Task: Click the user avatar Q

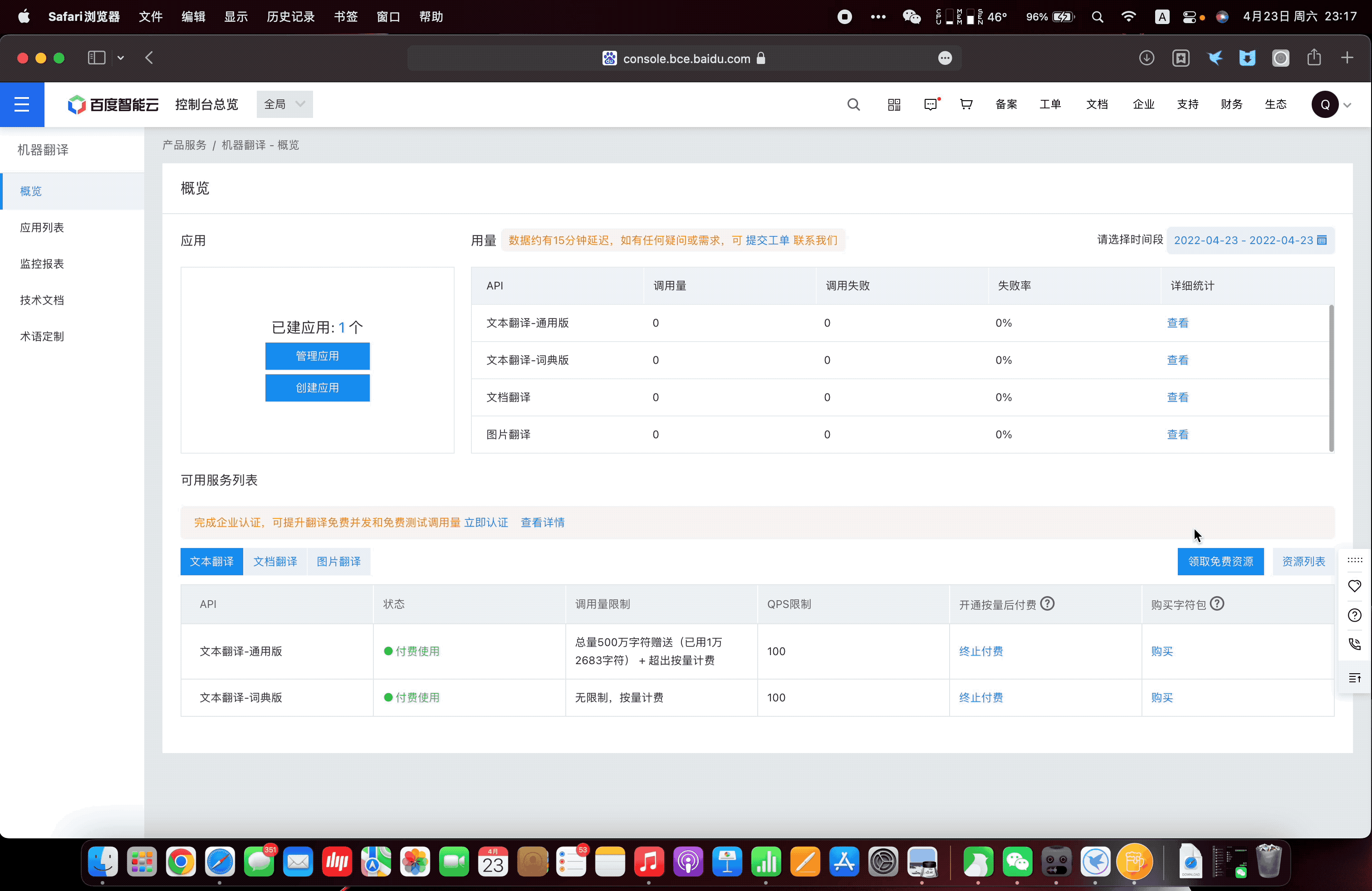Action: click(1325, 104)
